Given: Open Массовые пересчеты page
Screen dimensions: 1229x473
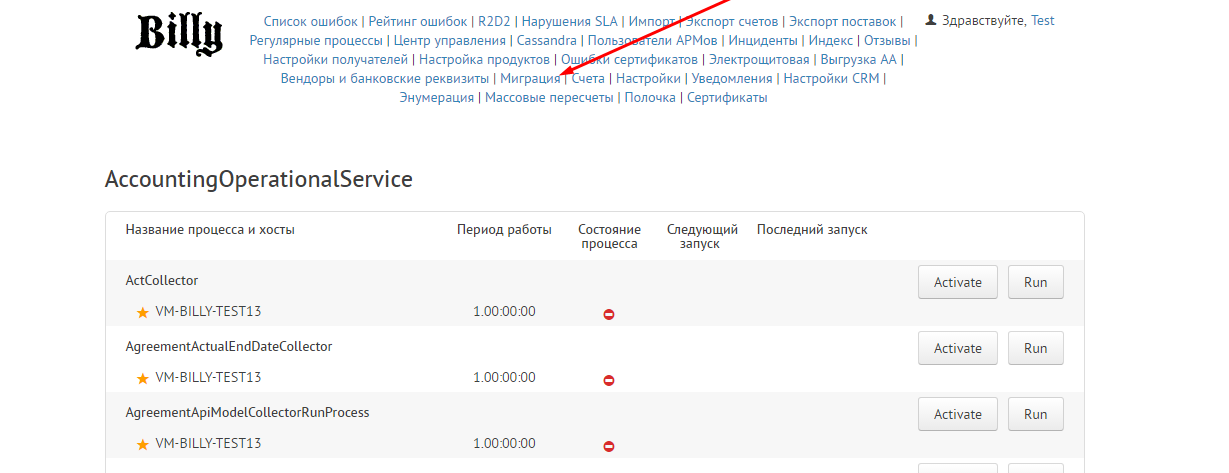Looking at the screenshot, I should (x=549, y=97).
